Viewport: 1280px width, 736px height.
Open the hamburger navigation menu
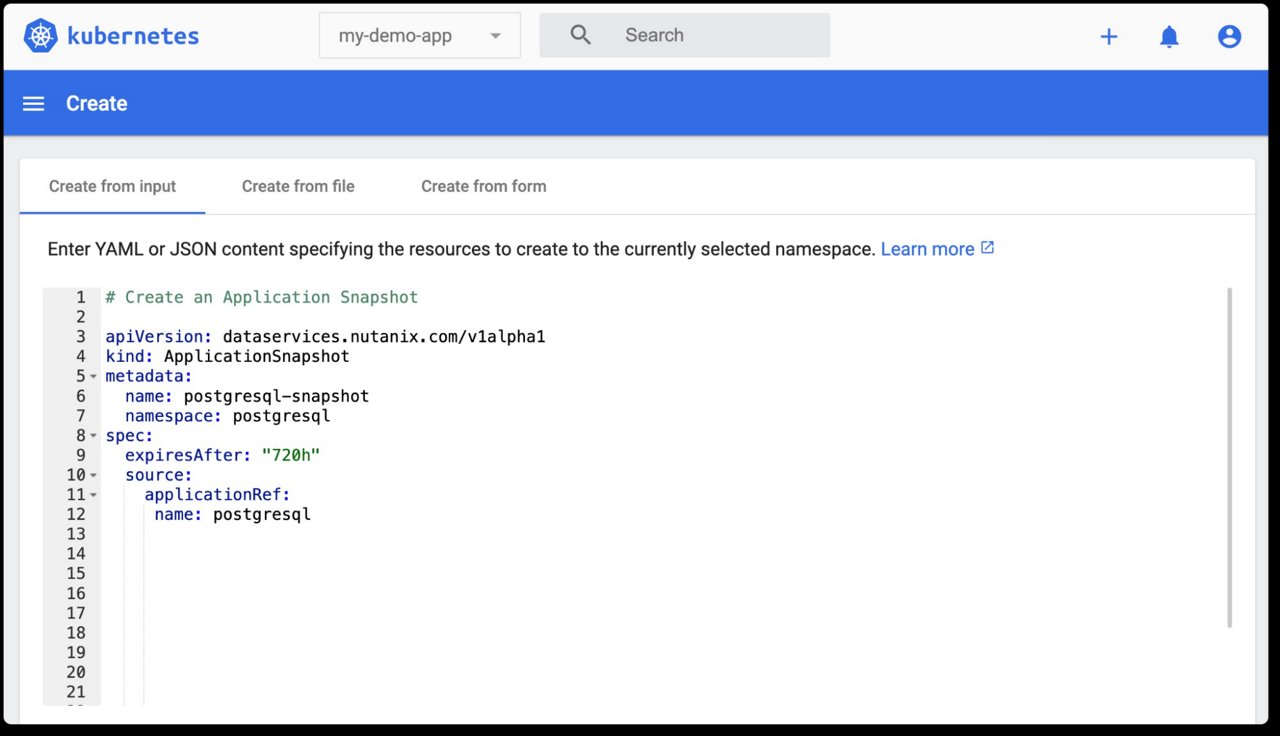(34, 104)
